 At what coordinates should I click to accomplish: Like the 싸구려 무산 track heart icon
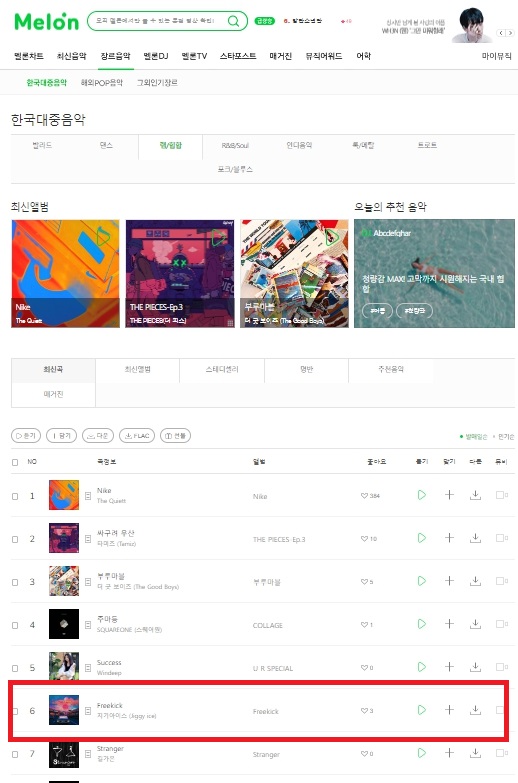point(364,539)
